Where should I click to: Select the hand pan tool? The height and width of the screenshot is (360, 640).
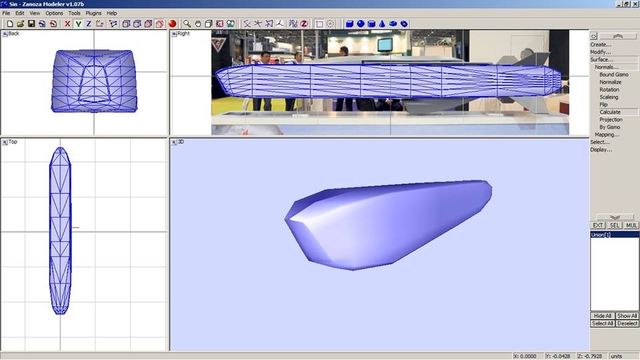tap(198, 24)
